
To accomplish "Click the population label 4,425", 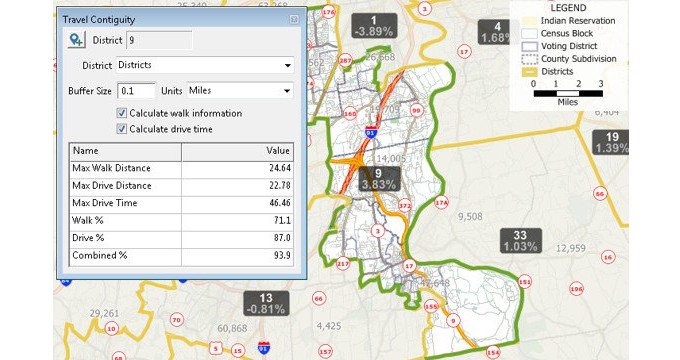I will pos(329,326).
